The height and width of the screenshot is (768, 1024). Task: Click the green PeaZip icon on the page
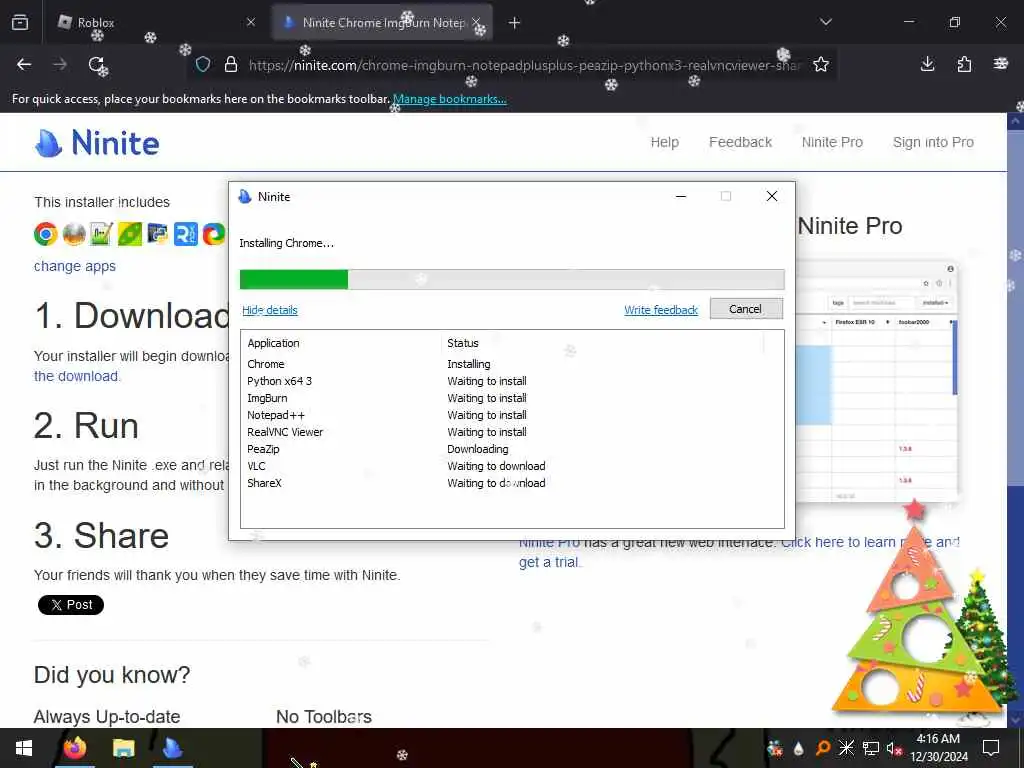click(x=129, y=234)
